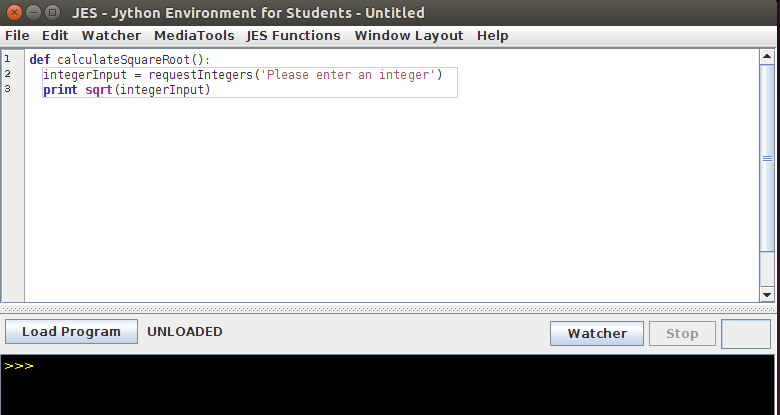The height and width of the screenshot is (415, 780).
Task: Maximize the JES window
Action: point(52,13)
